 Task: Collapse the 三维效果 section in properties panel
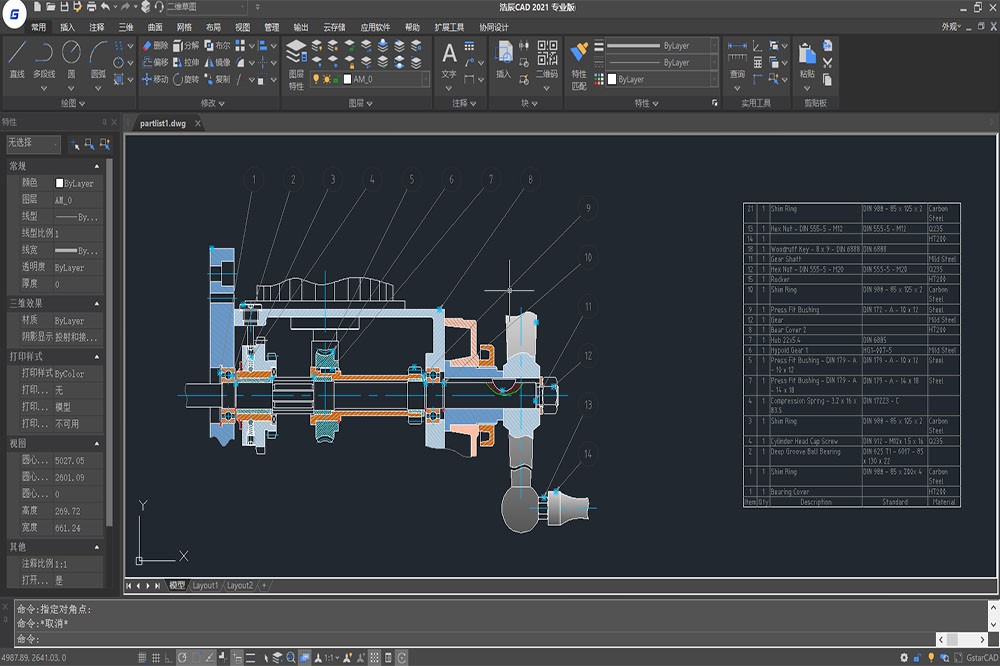pos(97,304)
